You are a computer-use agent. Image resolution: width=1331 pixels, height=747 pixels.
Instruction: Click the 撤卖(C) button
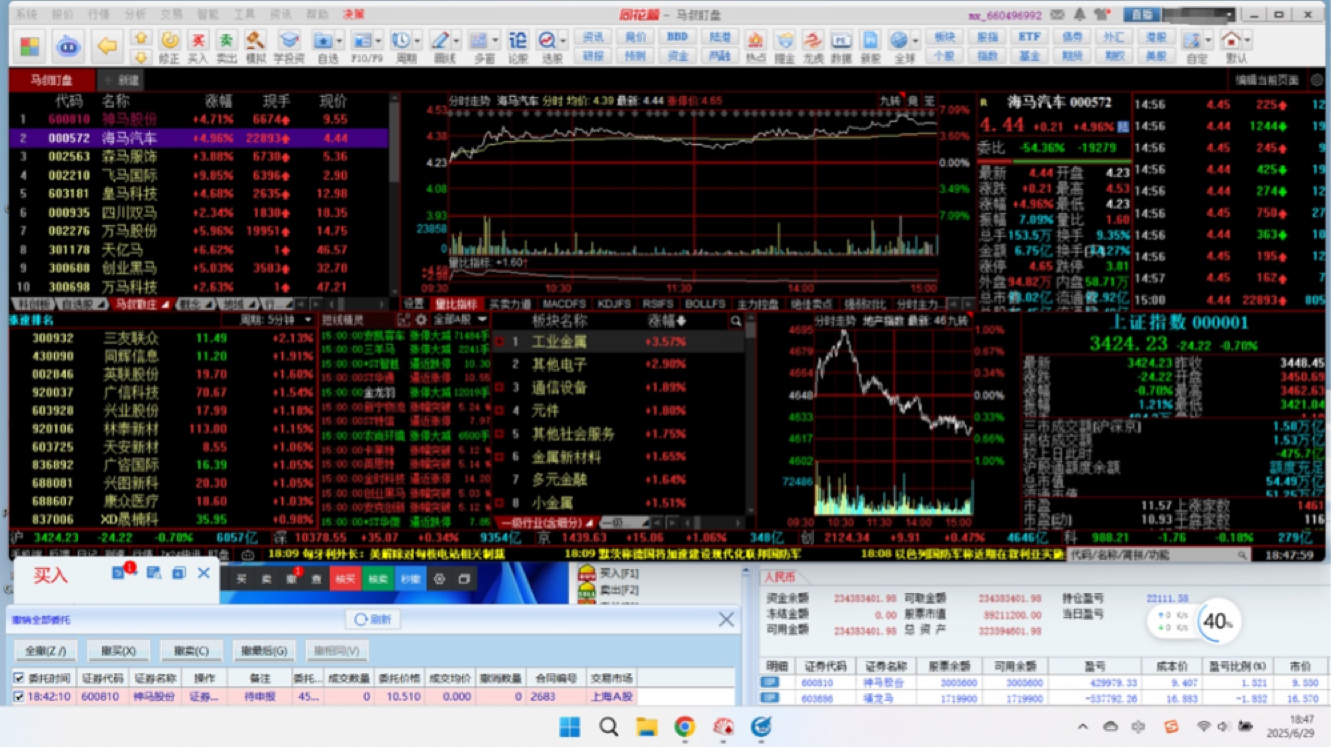[x=190, y=651]
